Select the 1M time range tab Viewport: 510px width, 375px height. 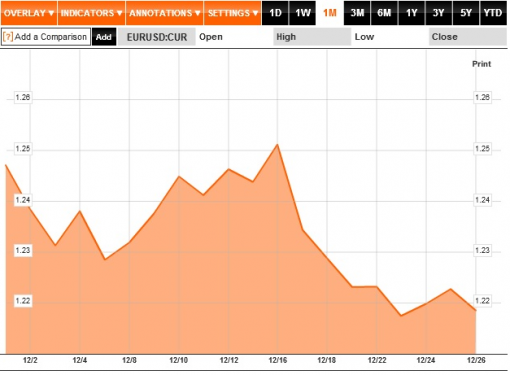point(330,13)
